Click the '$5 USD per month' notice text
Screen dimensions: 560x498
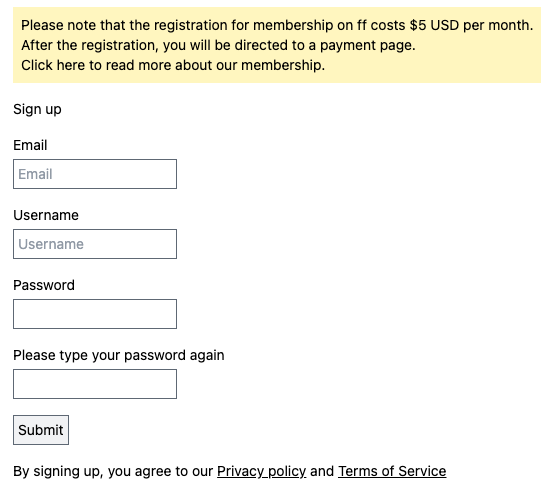(471, 25)
